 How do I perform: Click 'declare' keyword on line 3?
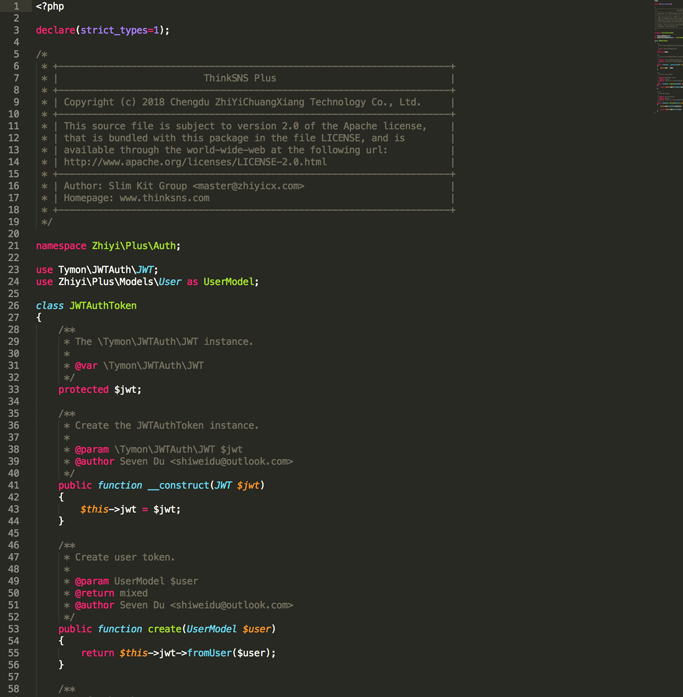click(x=56, y=30)
